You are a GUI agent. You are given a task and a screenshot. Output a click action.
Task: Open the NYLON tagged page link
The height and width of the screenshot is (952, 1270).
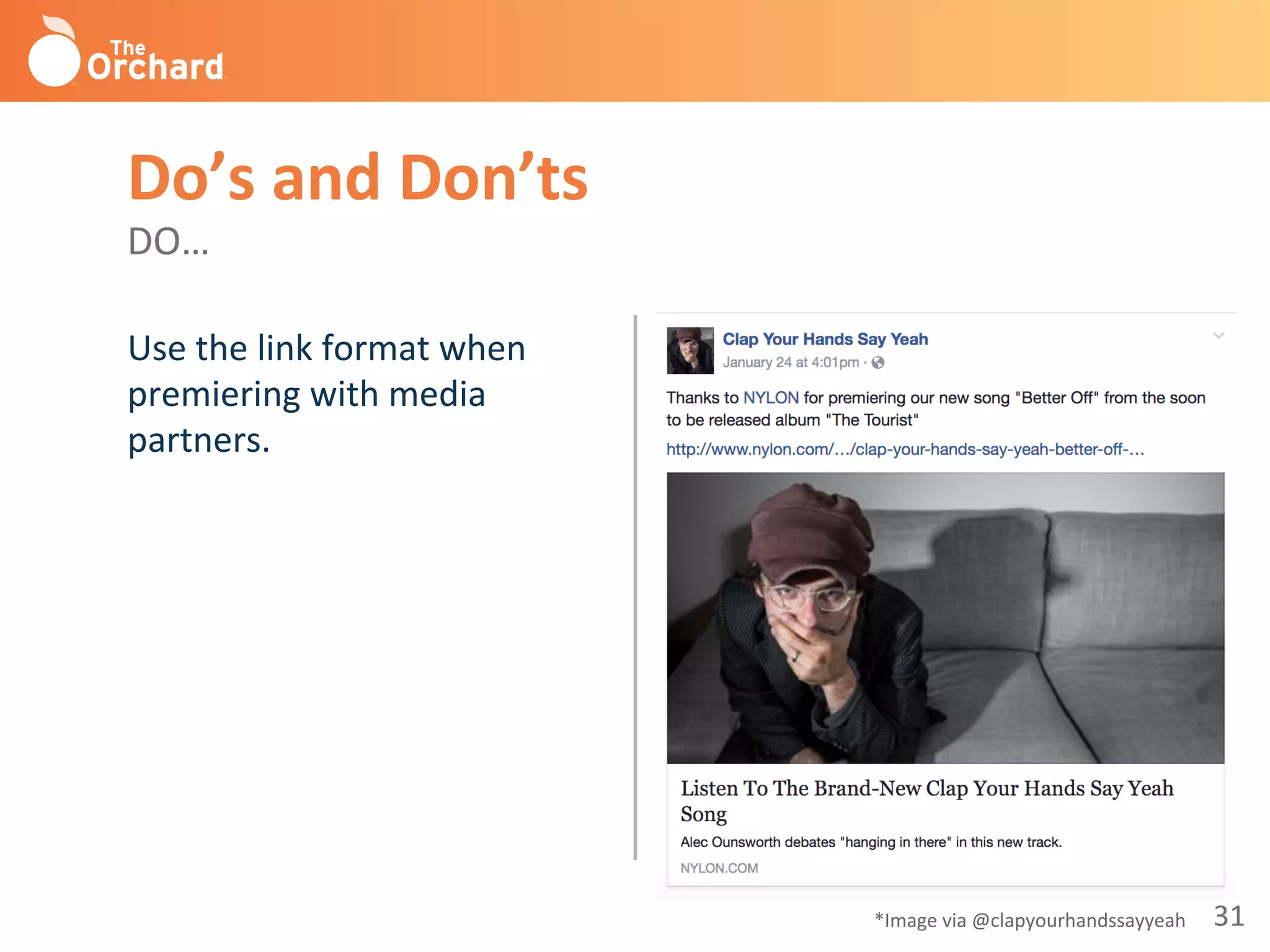(771, 398)
